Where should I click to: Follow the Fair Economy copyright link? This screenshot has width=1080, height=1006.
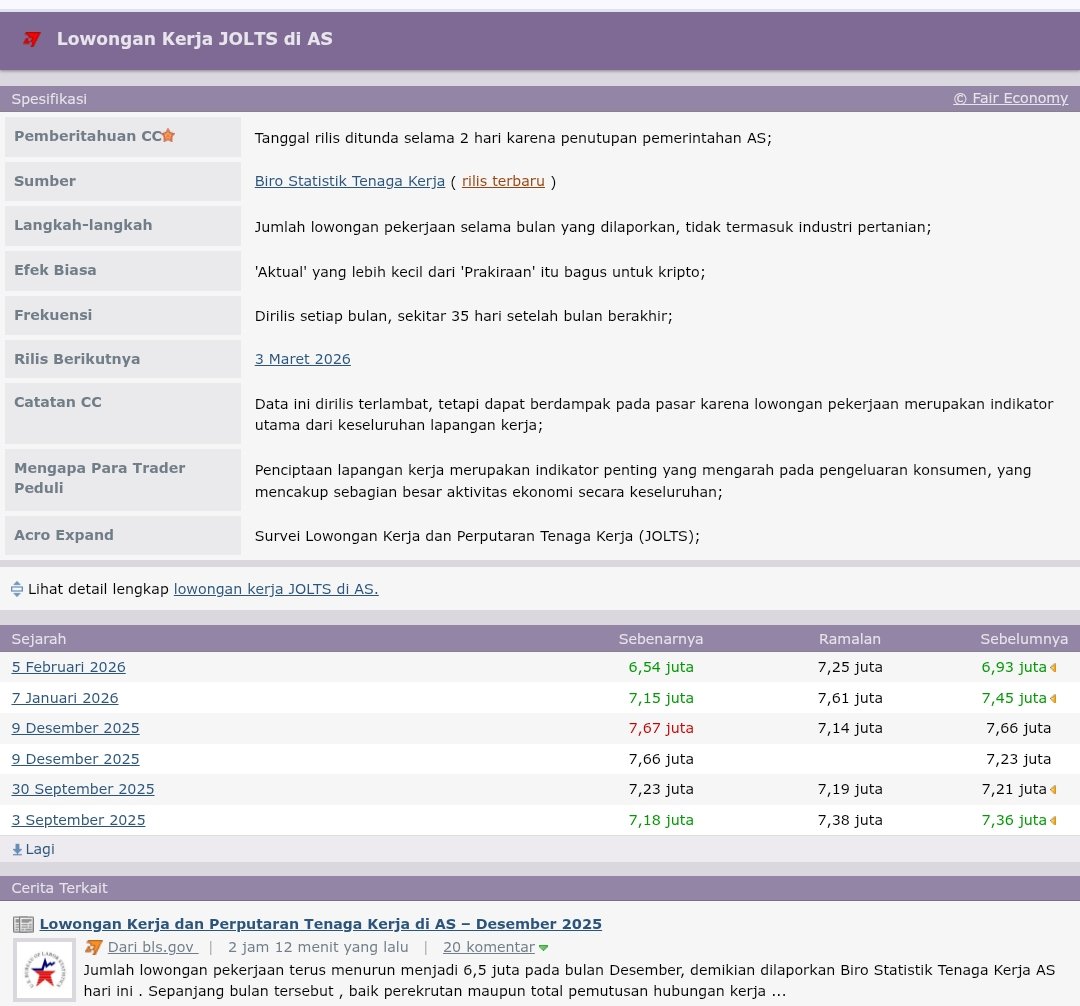pyautogui.click(x=1010, y=98)
